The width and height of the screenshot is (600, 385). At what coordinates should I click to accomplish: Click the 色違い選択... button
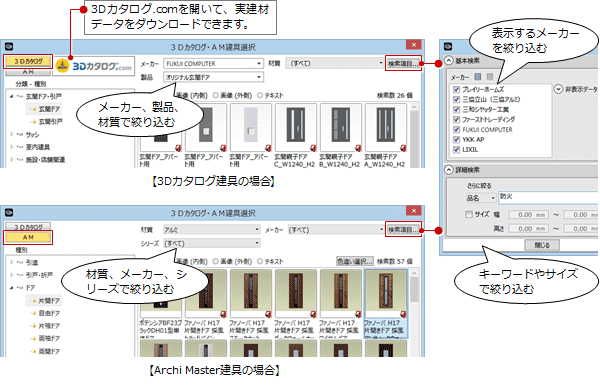click(354, 261)
